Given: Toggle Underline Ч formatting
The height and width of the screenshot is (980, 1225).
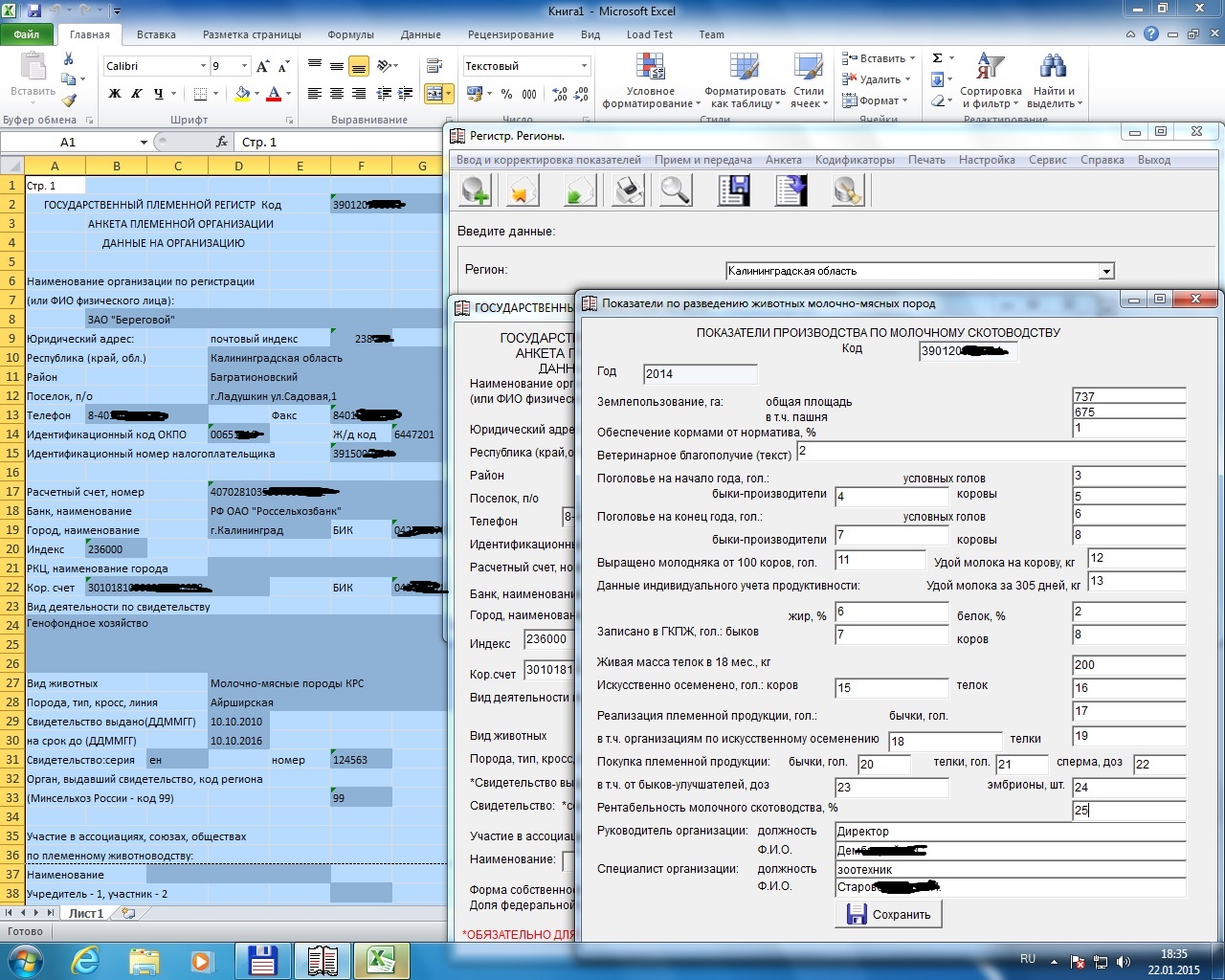Looking at the screenshot, I should pos(158,94).
